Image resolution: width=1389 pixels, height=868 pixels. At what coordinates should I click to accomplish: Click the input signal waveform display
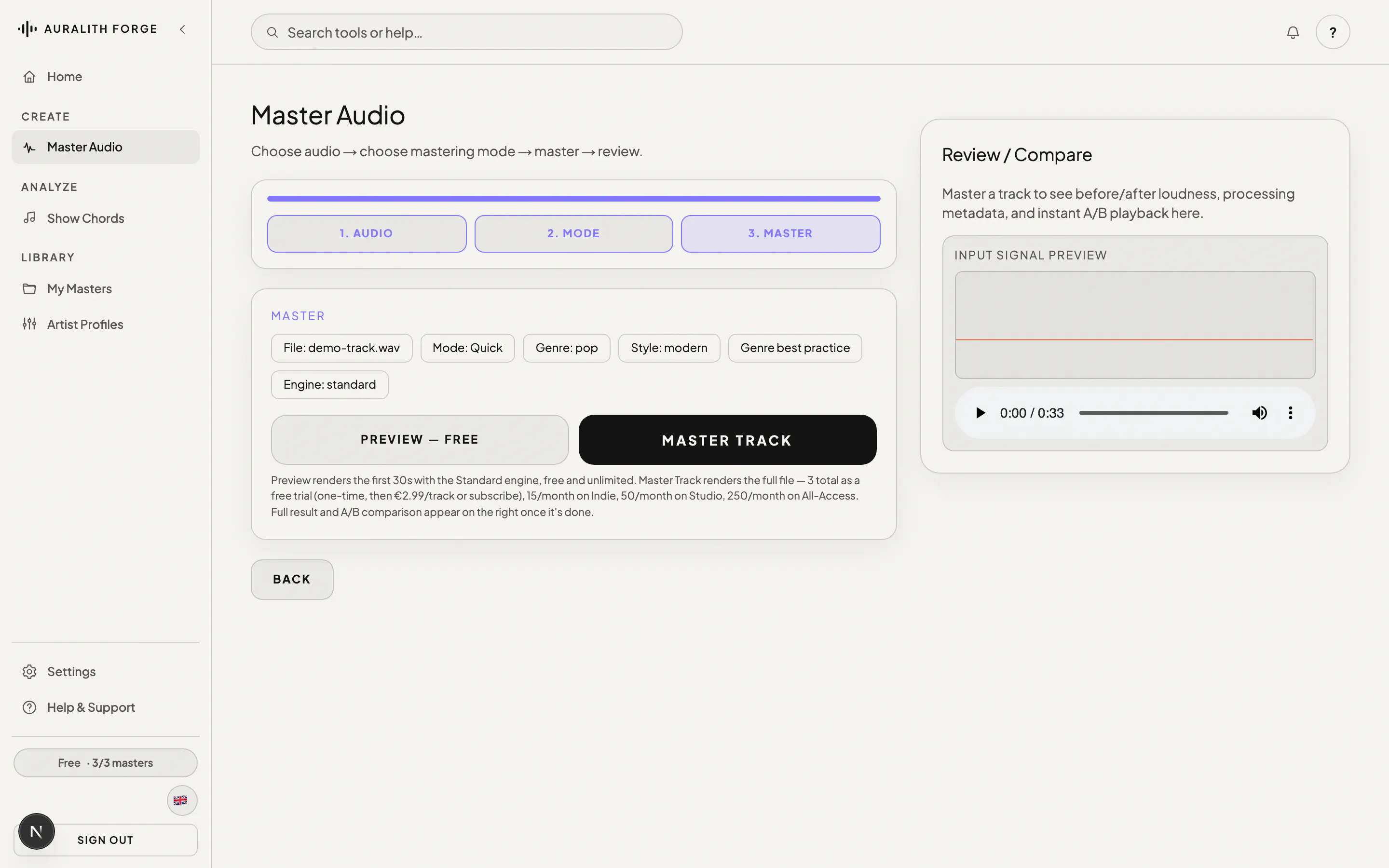pos(1135,325)
